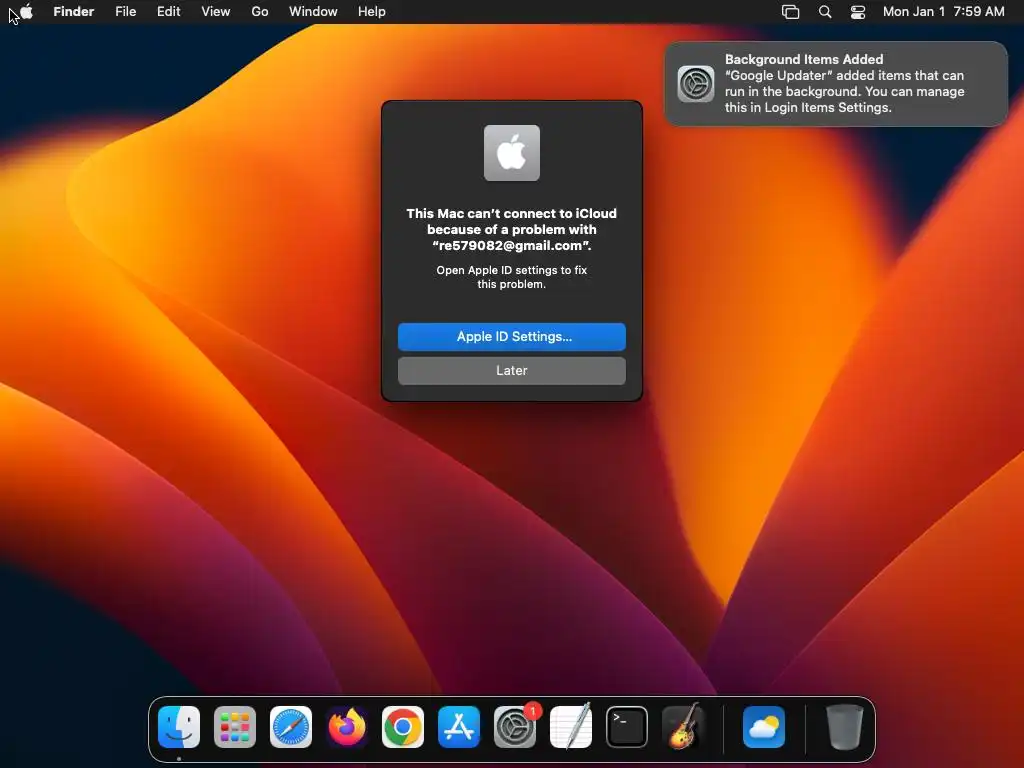Open Control Center from the menu bar

(857, 12)
